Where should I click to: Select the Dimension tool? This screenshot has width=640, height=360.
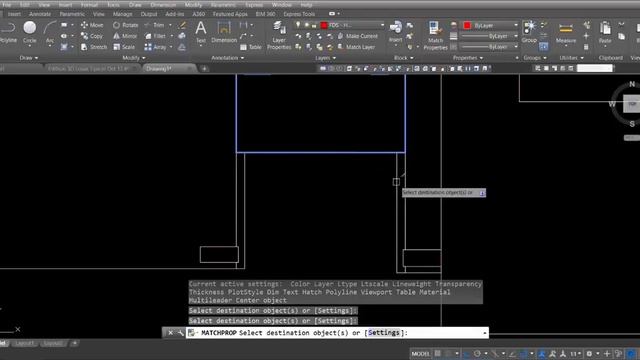pyautogui.click(x=224, y=32)
